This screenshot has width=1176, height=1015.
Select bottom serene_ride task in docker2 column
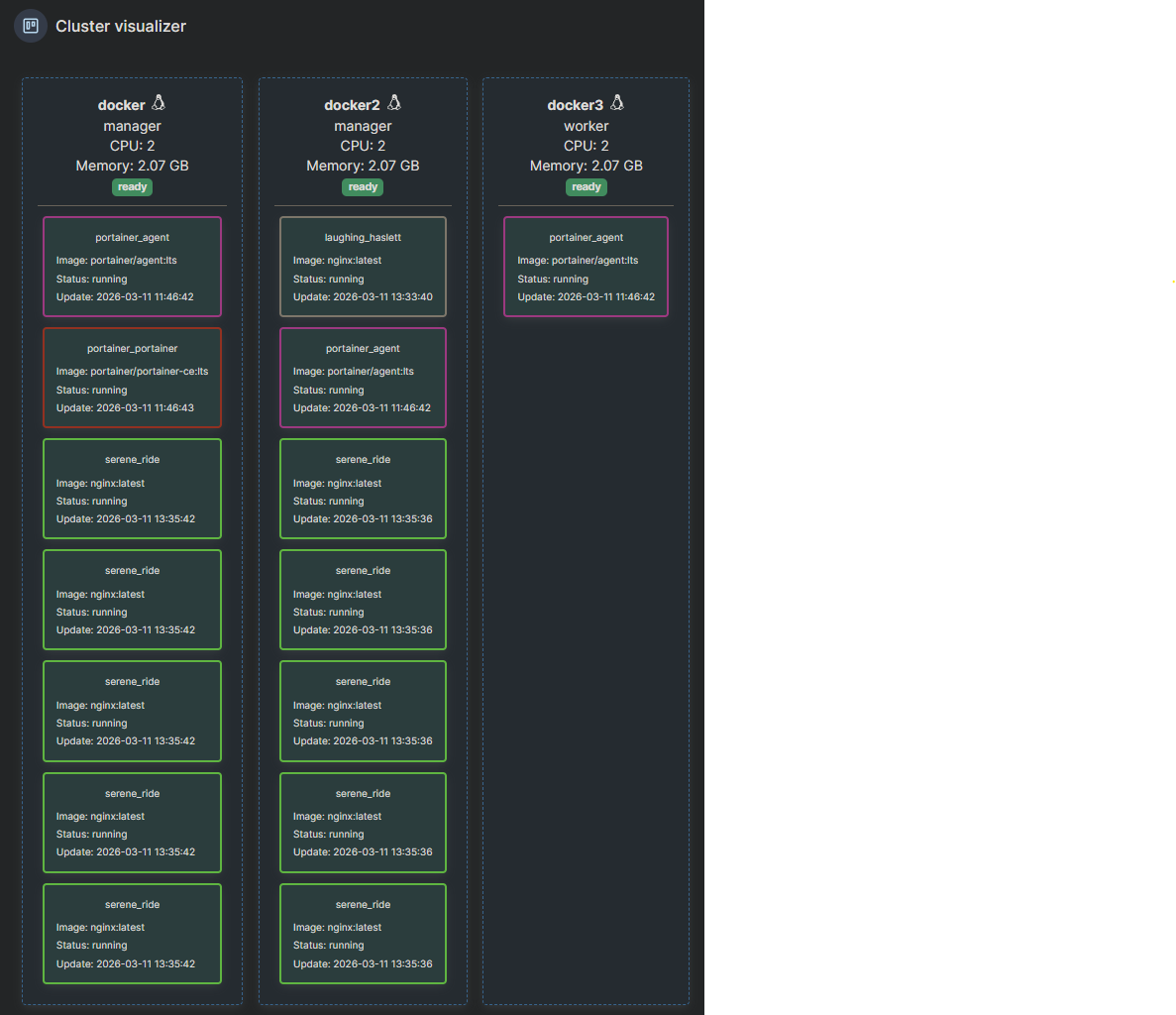tap(363, 934)
